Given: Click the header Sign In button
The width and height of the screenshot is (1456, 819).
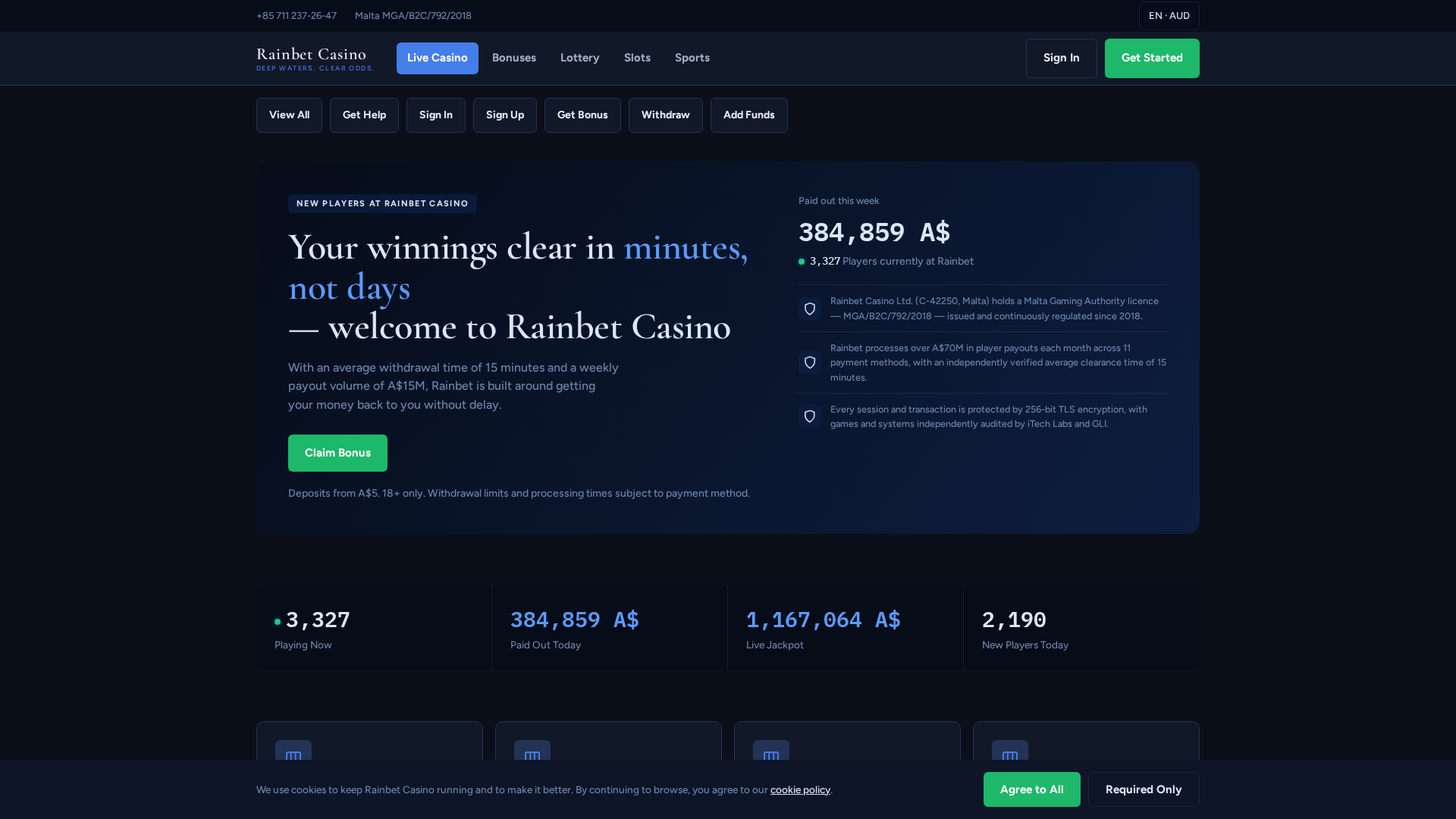Looking at the screenshot, I should (x=1061, y=58).
